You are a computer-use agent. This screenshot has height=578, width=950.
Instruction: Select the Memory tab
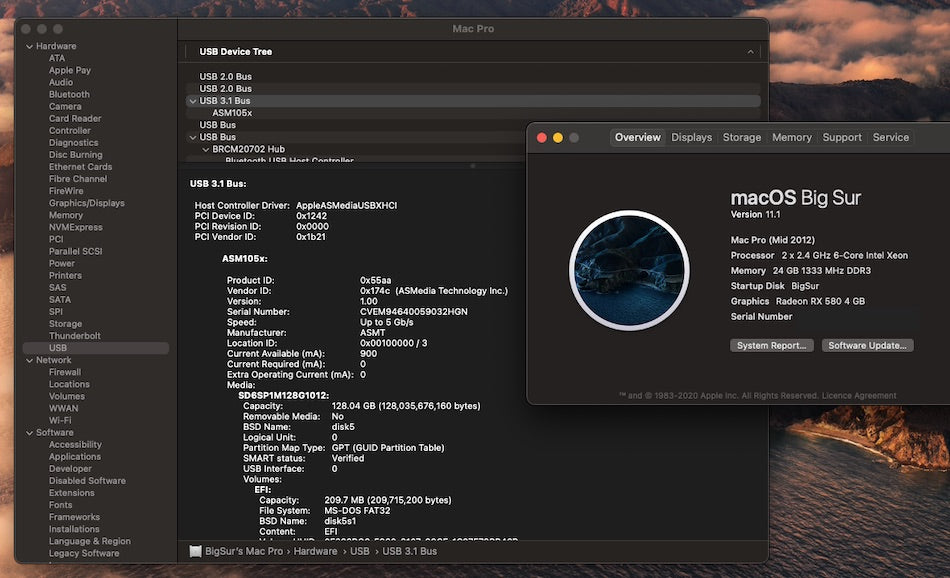pyautogui.click(x=791, y=138)
